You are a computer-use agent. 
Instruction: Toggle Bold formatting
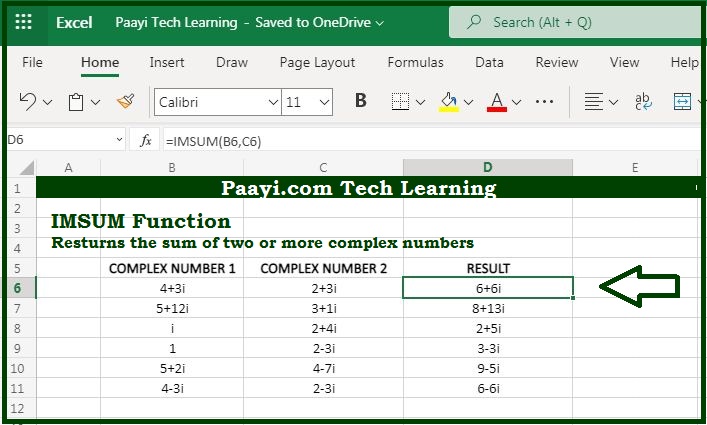(361, 101)
